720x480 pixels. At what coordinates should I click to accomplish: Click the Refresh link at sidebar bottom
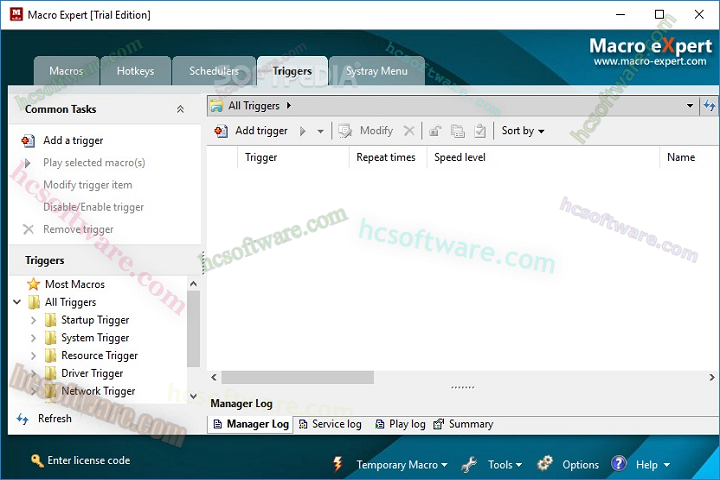(45, 418)
